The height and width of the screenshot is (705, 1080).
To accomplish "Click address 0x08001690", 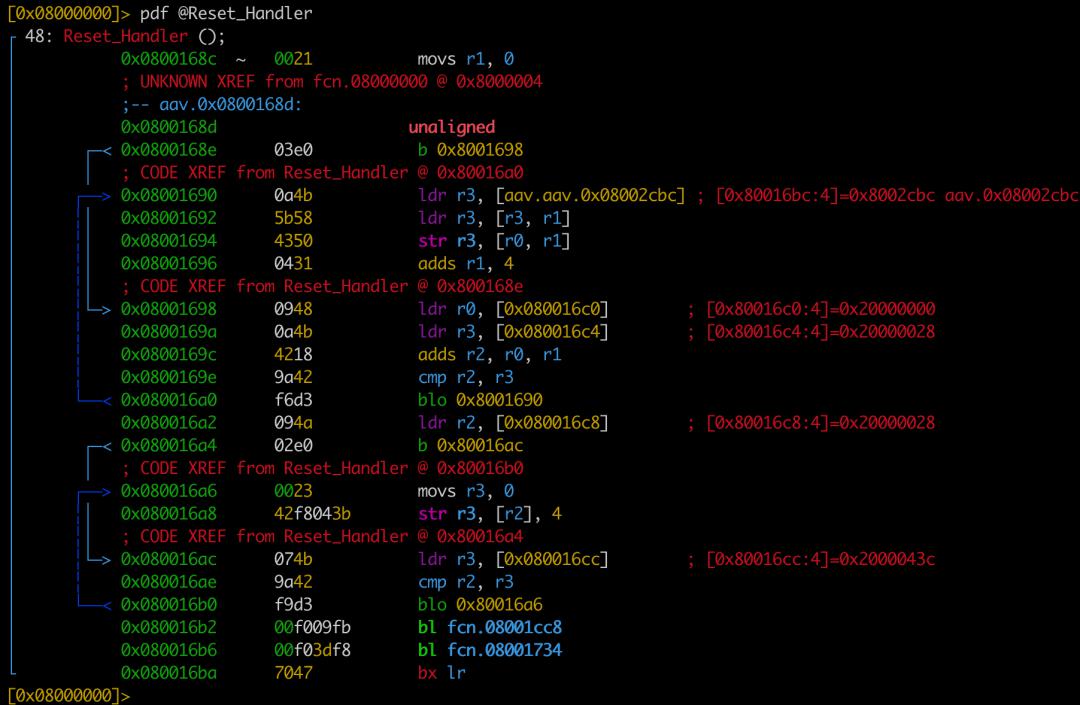I will (168, 195).
